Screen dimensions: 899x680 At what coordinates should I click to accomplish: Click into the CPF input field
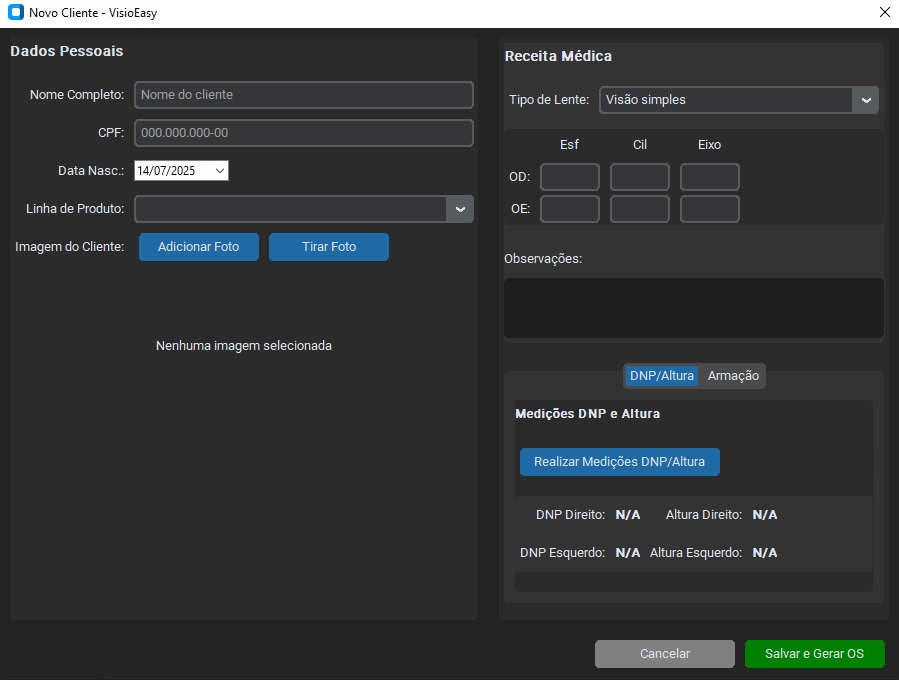[x=304, y=132]
